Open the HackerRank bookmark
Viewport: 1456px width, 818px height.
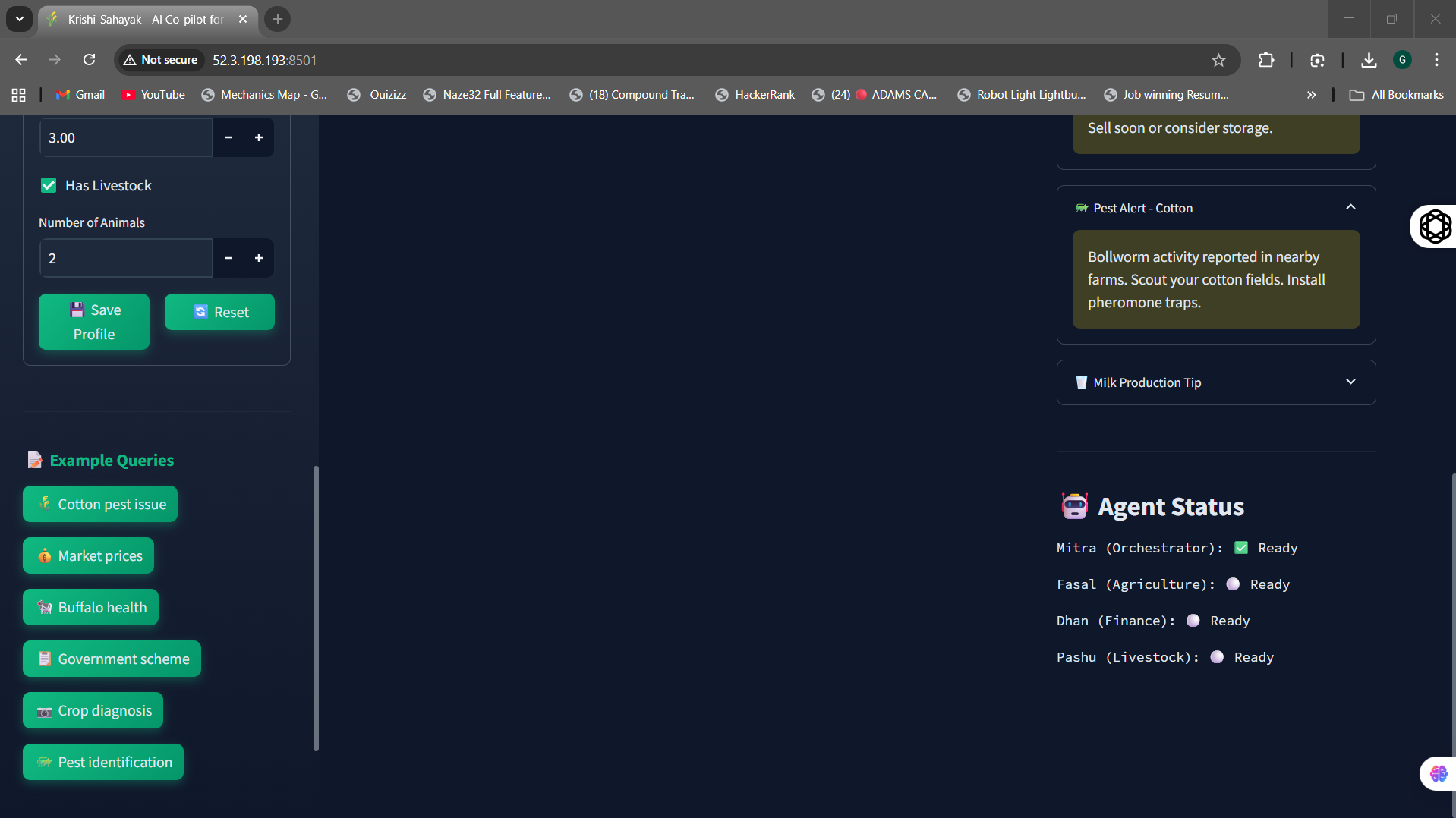pos(755,95)
